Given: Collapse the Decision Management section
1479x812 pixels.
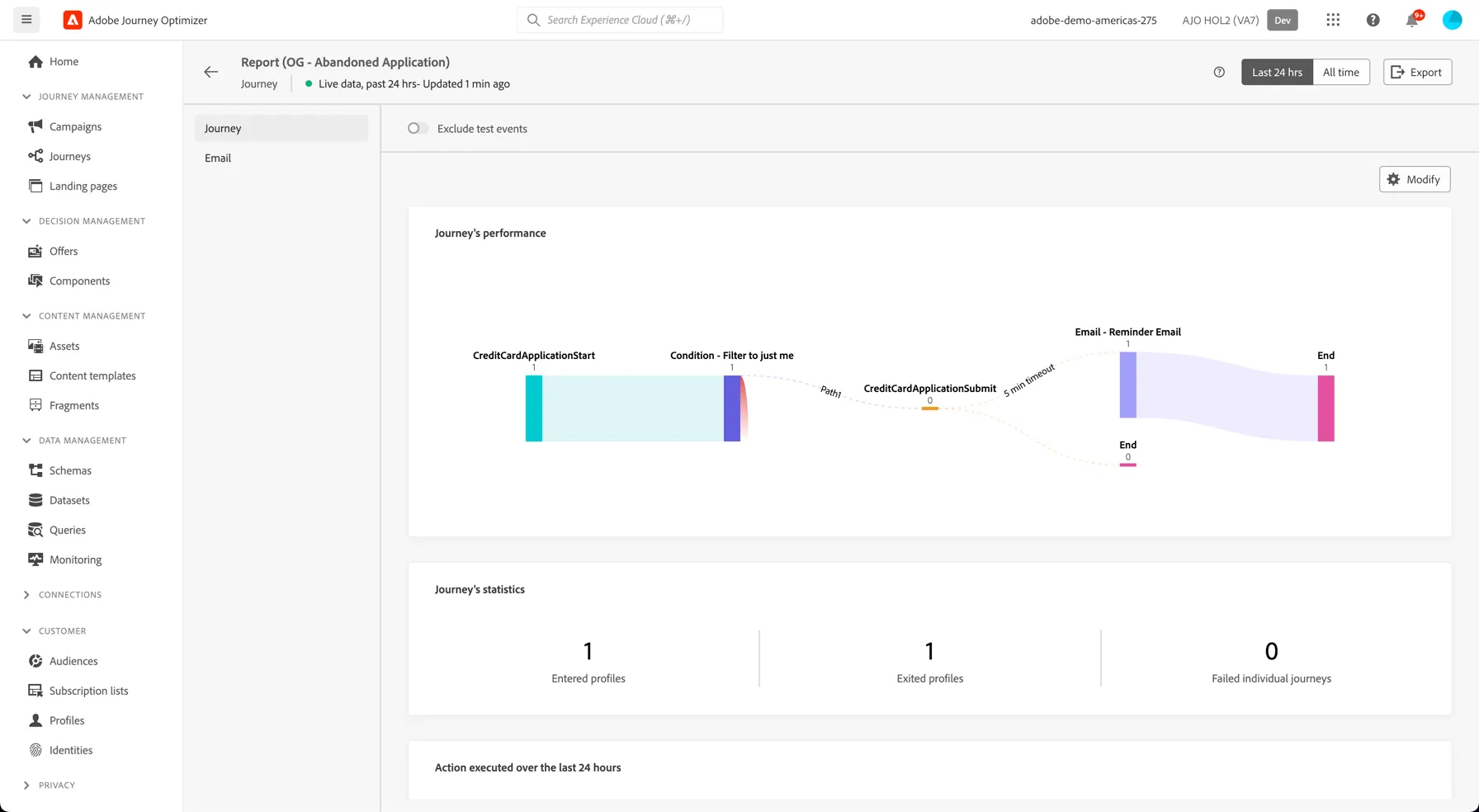Looking at the screenshot, I should (x=26, y=221).
